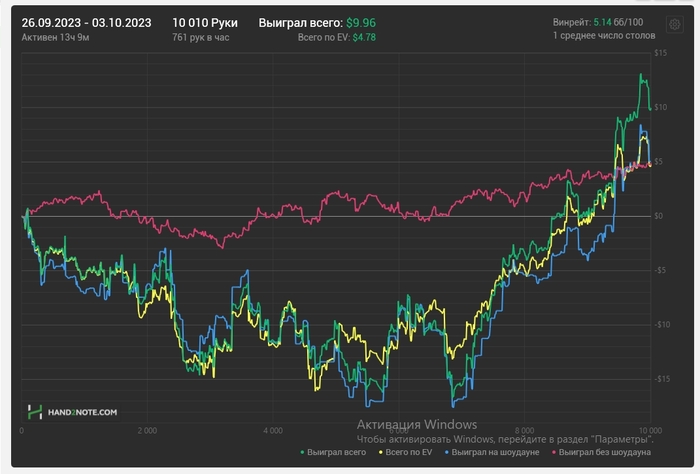The width and height of the screenshot is (700, 474).
Task: Click the $15 y-axis label
Action: [660, 53]
